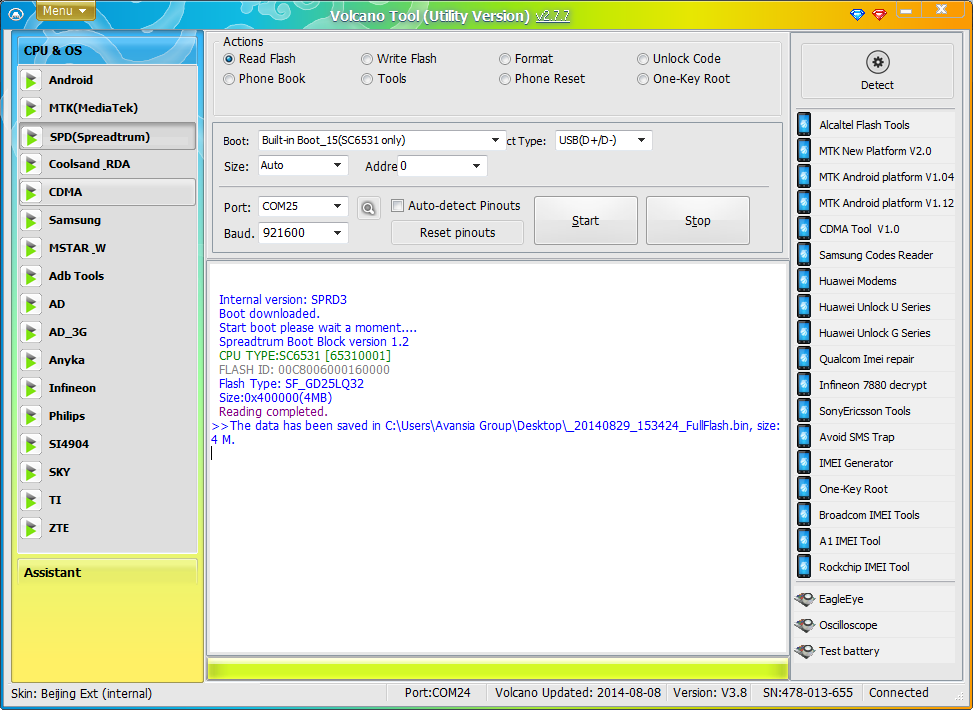Image resolution: width=973 pixels, height=710 pixels.
Task: Select the Phone Reset radio button
Action: [x=504, y=79]
